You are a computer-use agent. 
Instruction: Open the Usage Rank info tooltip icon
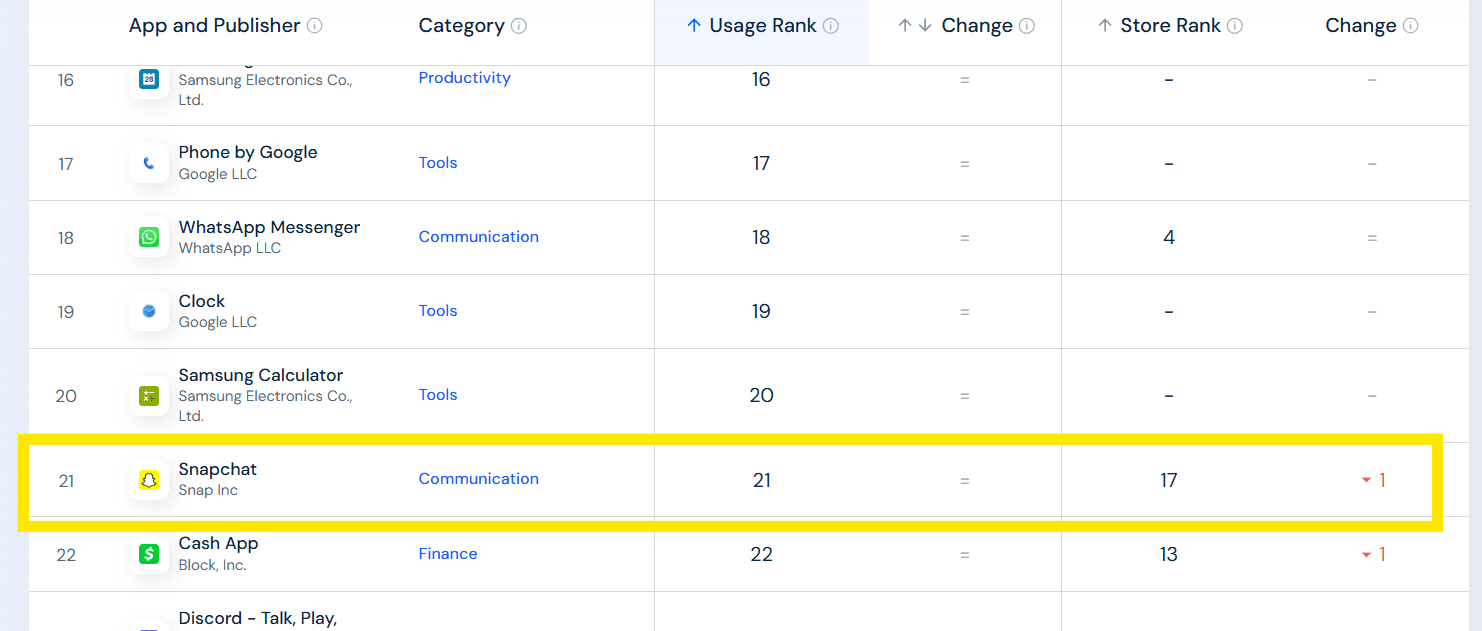point(832,25)
